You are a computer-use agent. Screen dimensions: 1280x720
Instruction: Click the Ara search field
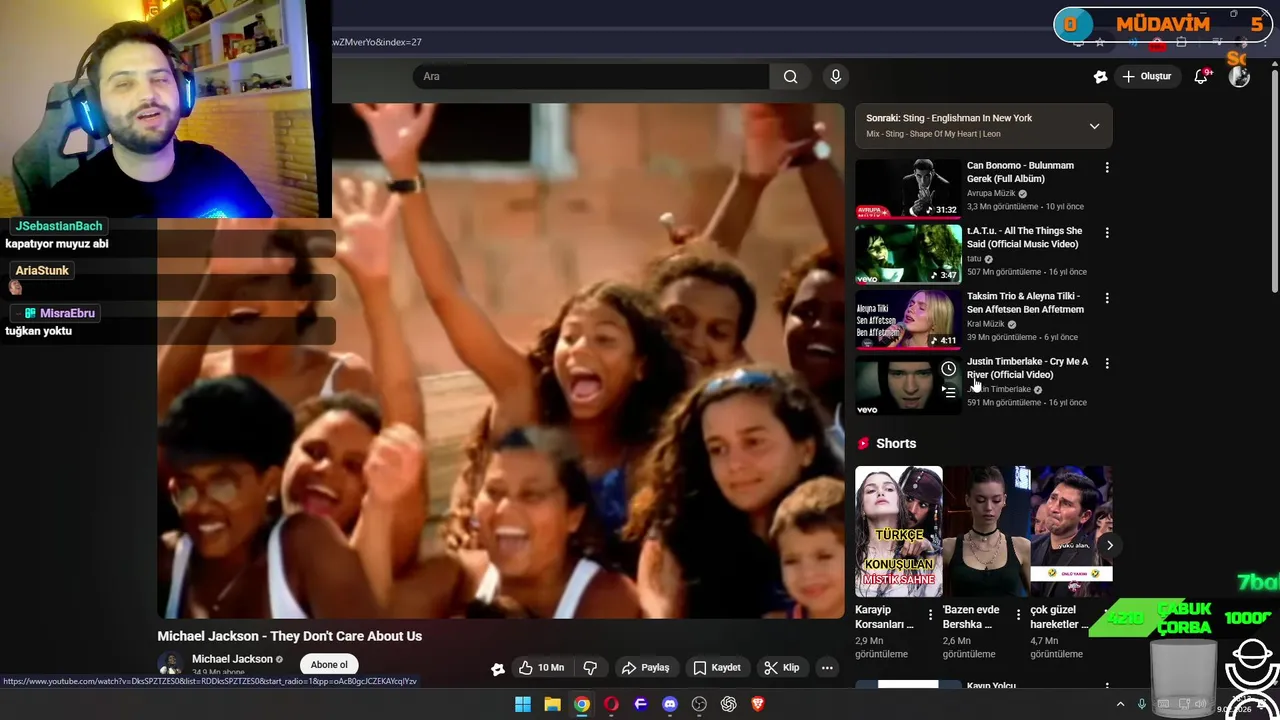(x=591, y=76)
